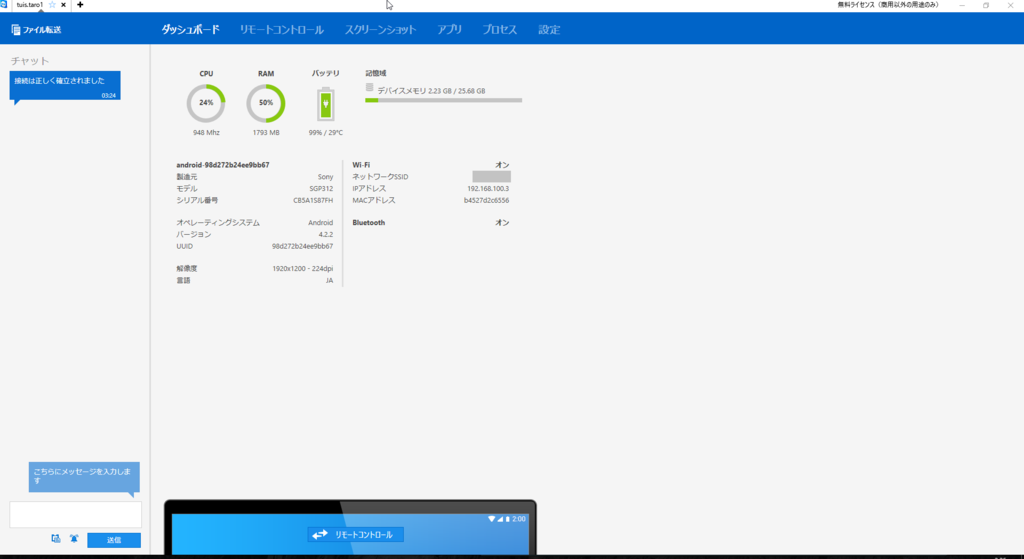
Task: Click the 無料ライセンス license notice in the title bar
Action: [888, 5]
